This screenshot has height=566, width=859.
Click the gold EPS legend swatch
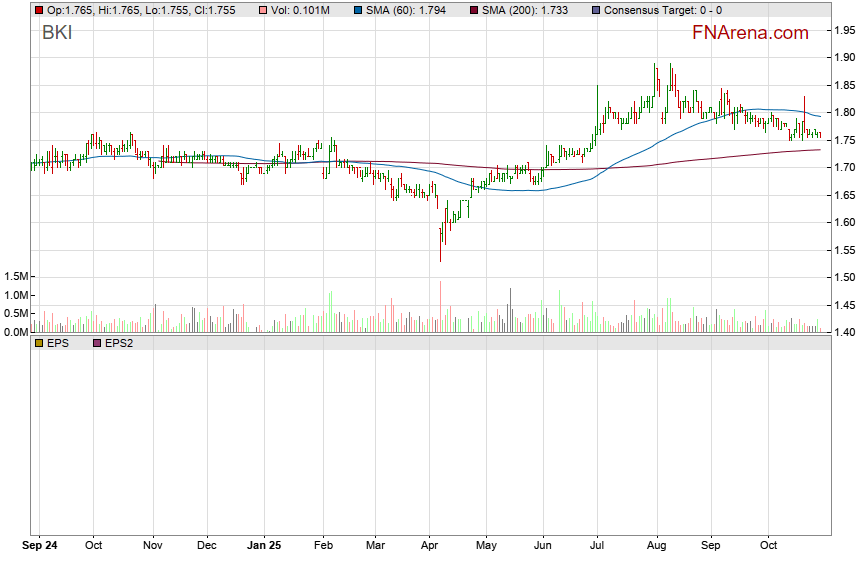click(39, 343)
